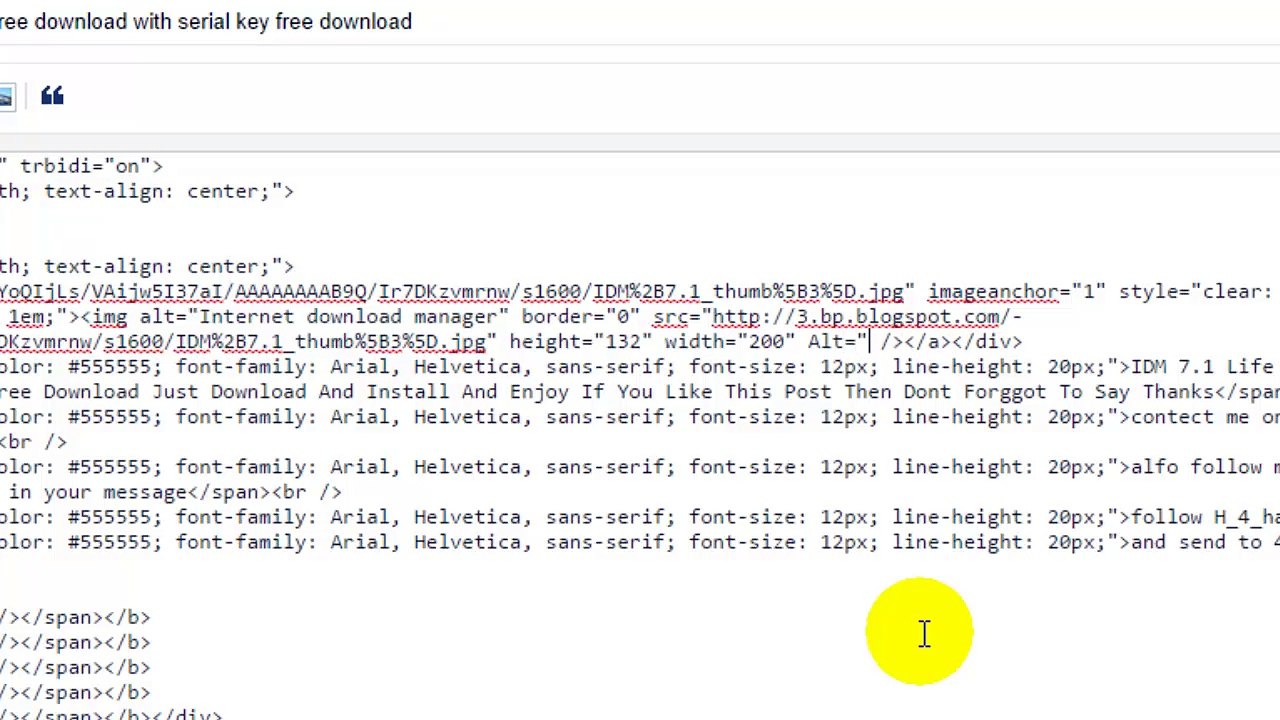This screenshot has width=1280, height=720.
Task: Click the text 'alfo follow m'
Action: [x=1205, y=467]
